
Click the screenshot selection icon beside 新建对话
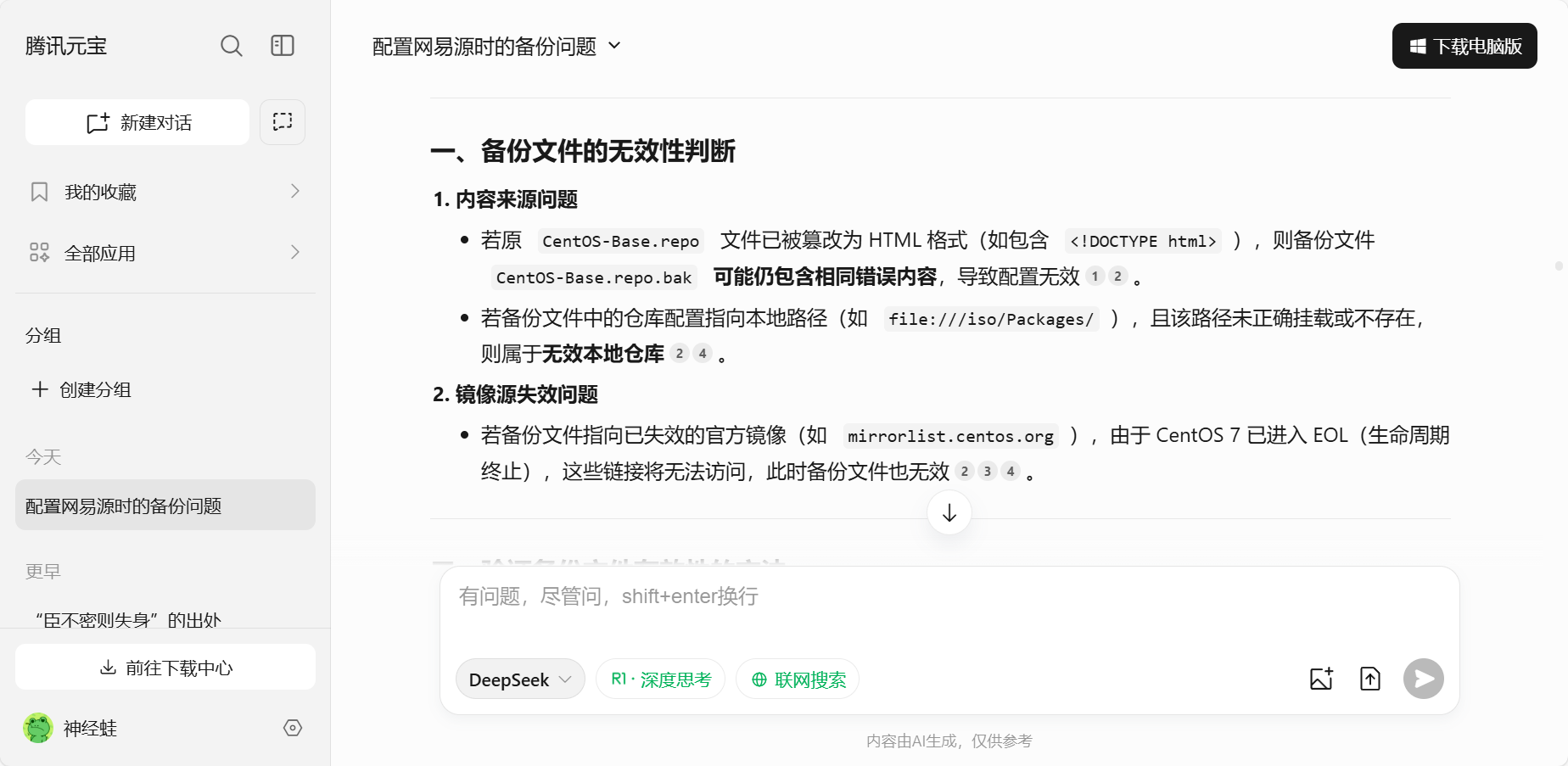click(x=283, y=122)
